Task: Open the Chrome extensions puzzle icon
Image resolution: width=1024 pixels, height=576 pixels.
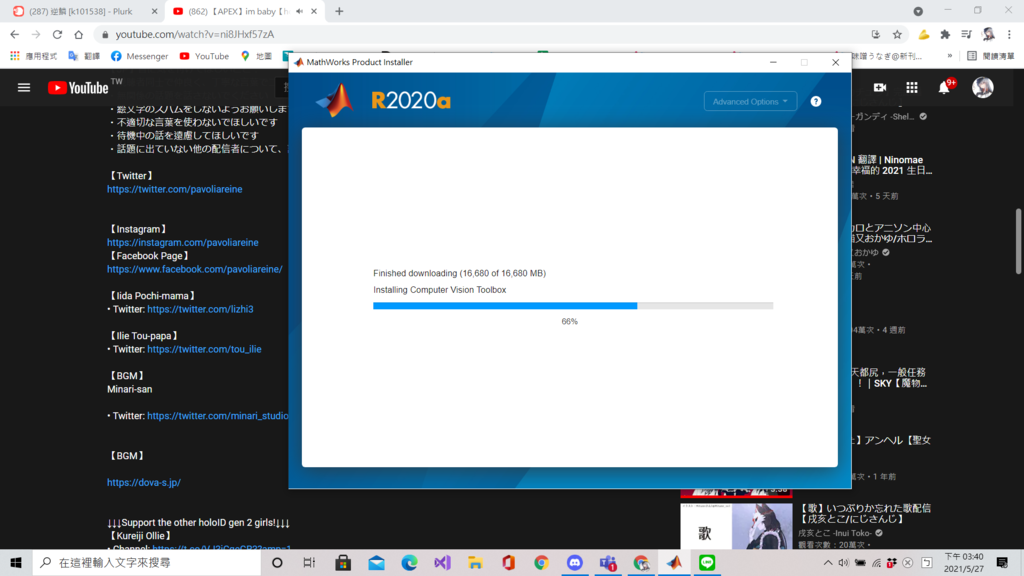Action: point(945,34)
